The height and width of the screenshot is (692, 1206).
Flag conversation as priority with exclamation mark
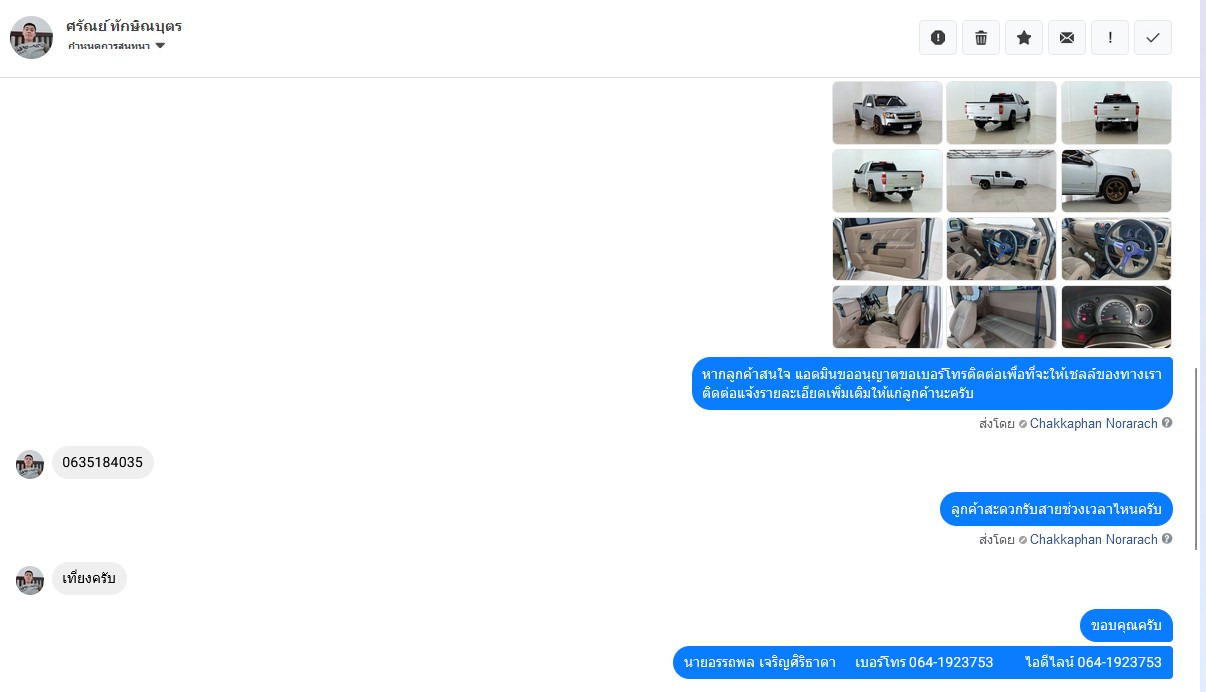tap(1109, 37)
